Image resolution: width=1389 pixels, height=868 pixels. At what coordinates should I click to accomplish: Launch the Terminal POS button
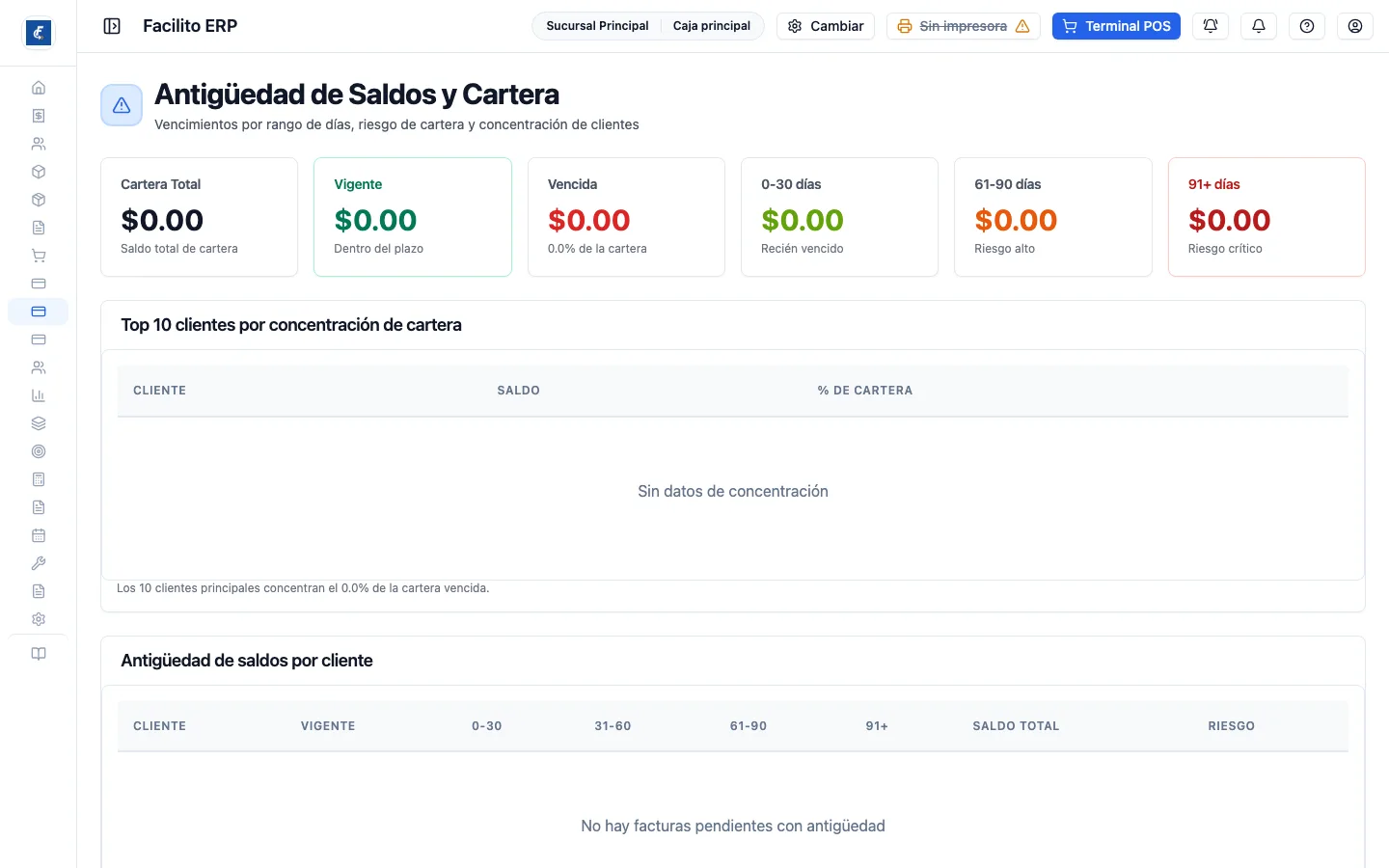click(1116, 26)
